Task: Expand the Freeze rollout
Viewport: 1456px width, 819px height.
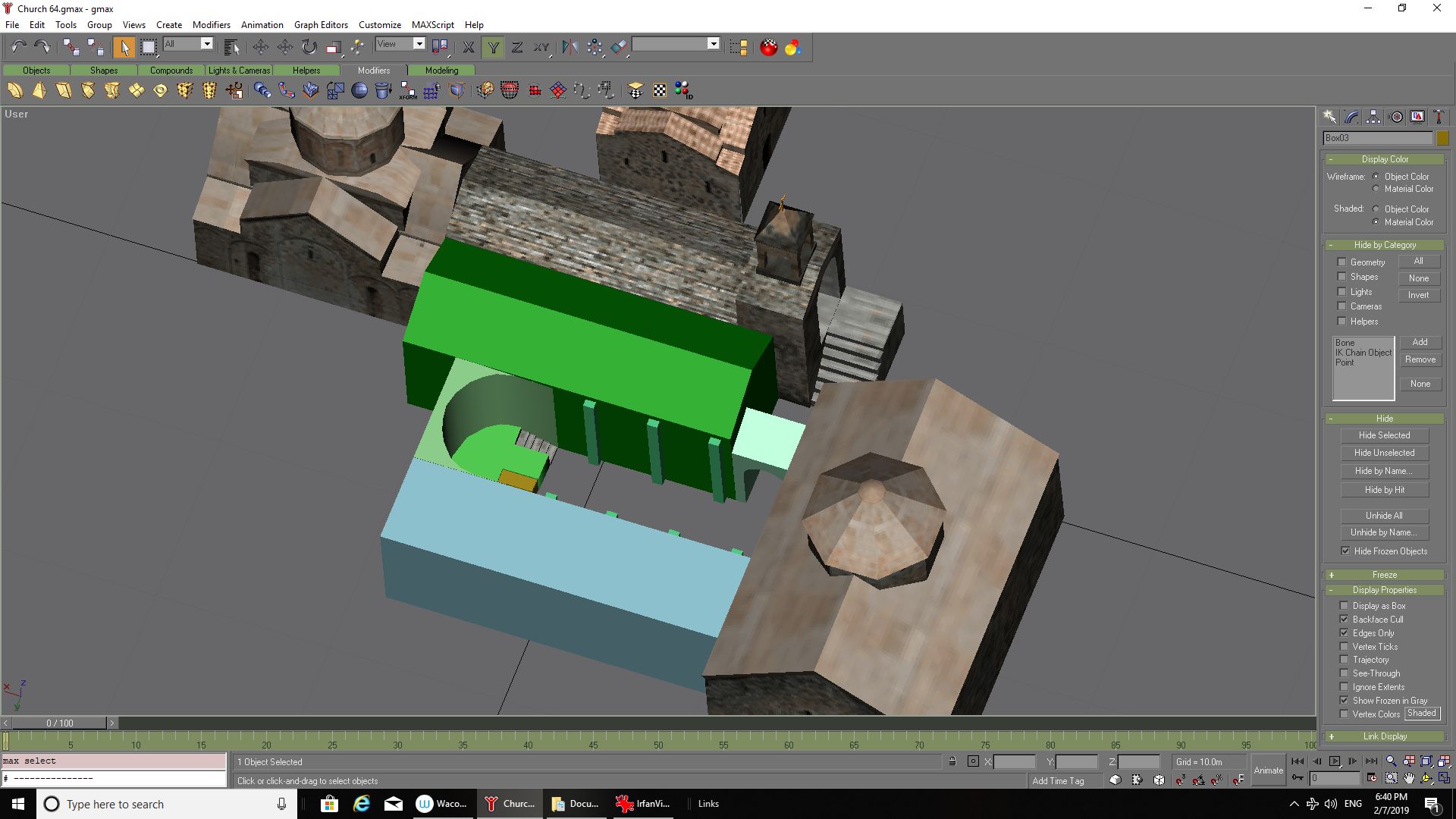Action: tap(1385, 575)
